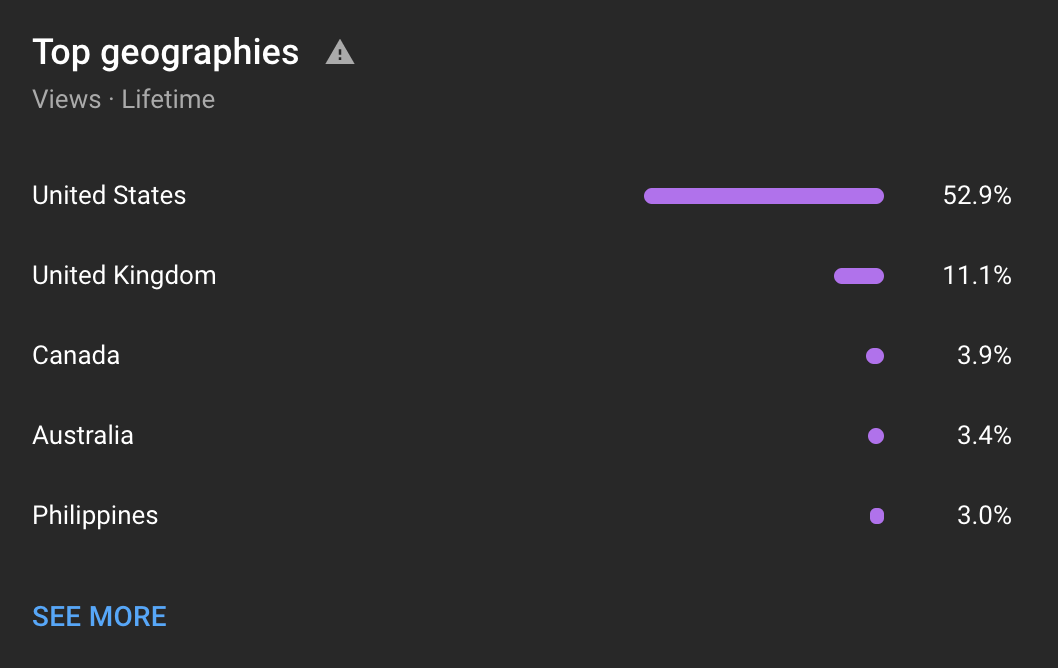Select the Philippines row label
Image resolution: width=1058 pixels, height=668 pixels.
tap(95, 516)
